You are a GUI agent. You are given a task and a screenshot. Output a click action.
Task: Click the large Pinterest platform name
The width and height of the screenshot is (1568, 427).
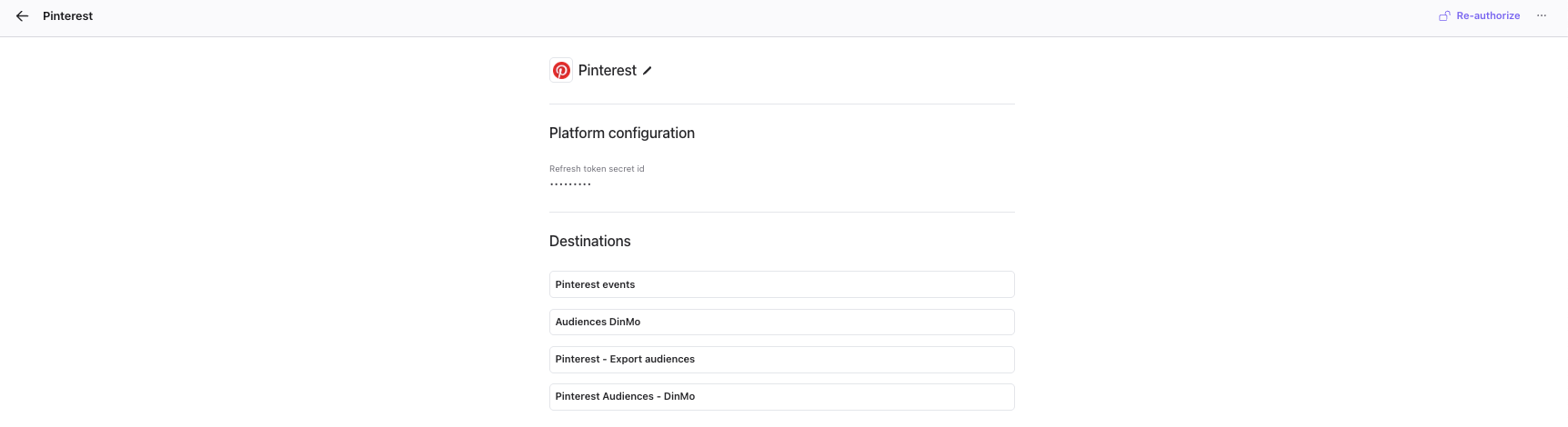pyautogui.click(x=607, y=71)
